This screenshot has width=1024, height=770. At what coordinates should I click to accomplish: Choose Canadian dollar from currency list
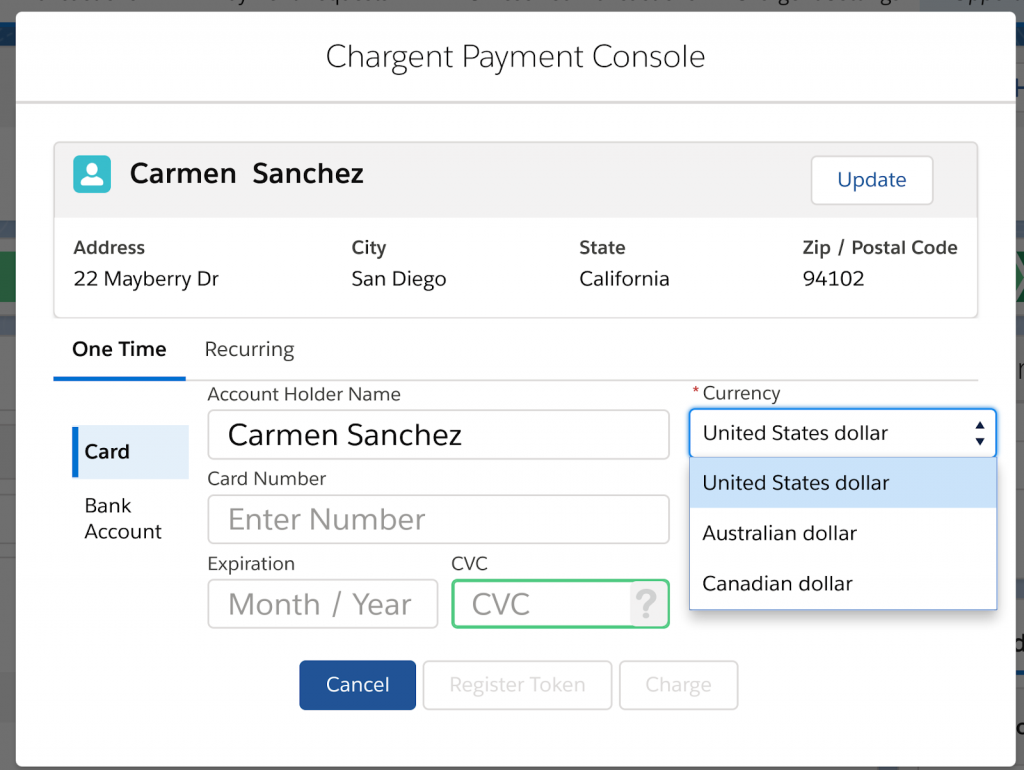point(842,583)
